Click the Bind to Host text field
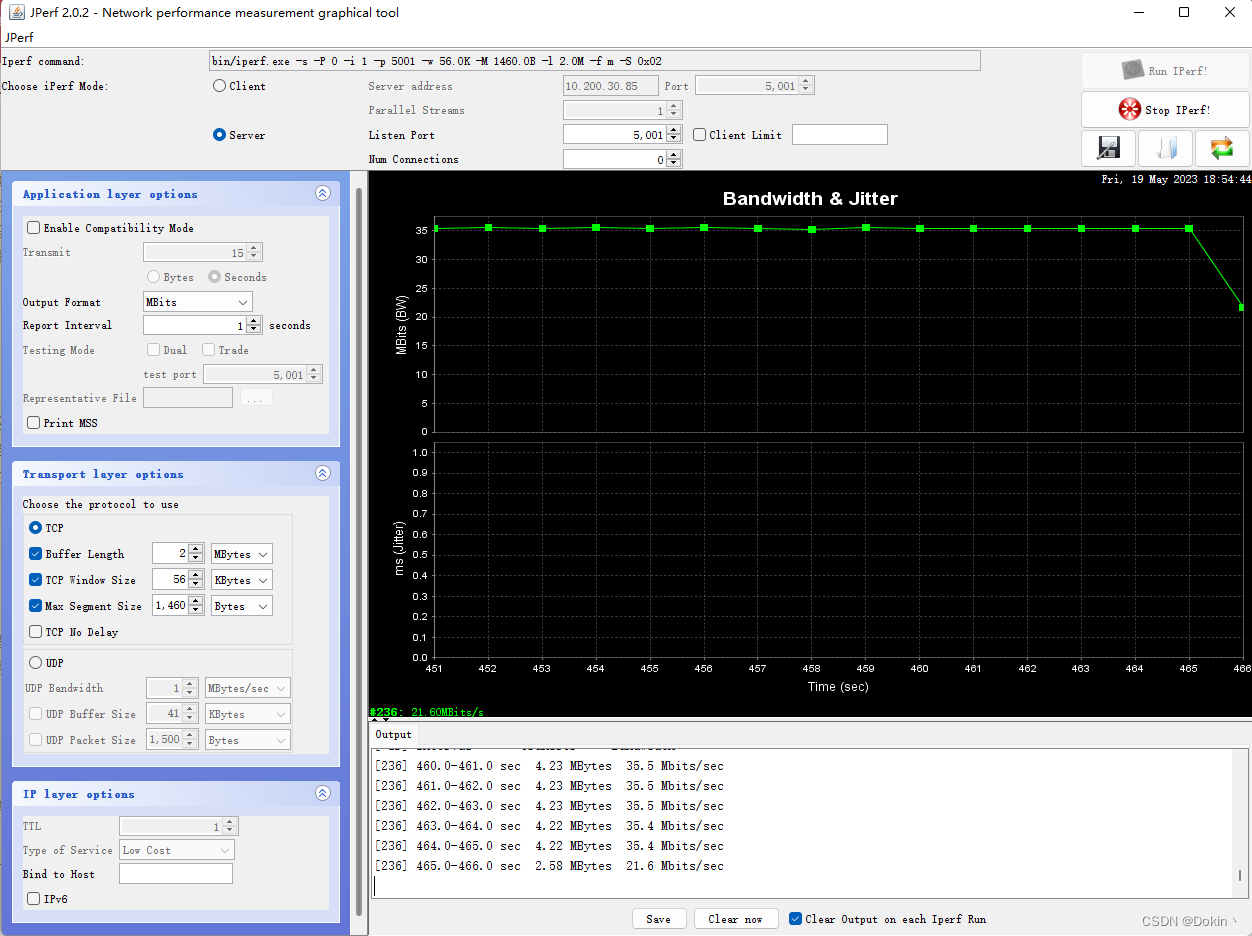Screen dimensions: 1252x936 (176, 874)
